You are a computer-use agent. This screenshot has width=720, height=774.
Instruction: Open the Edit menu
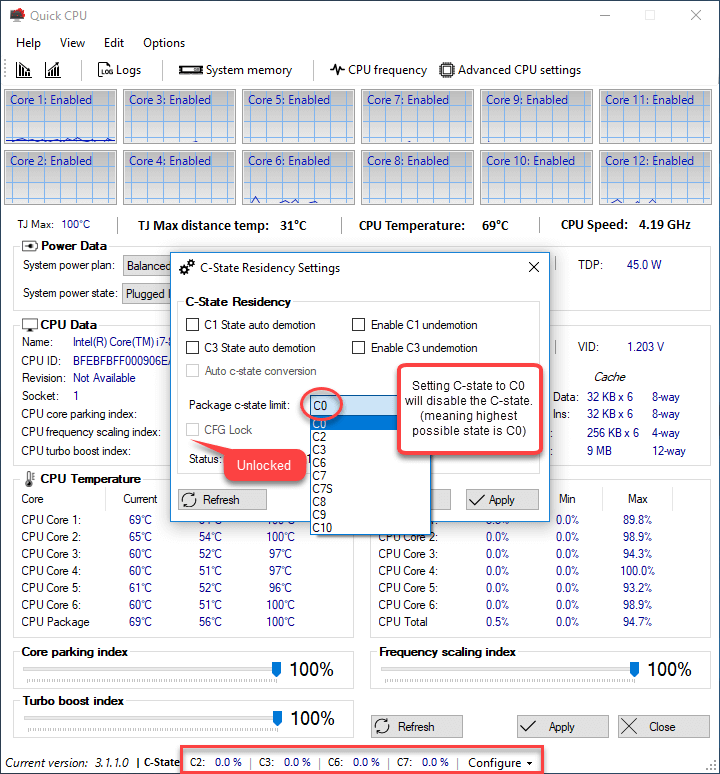click(114, 43)
